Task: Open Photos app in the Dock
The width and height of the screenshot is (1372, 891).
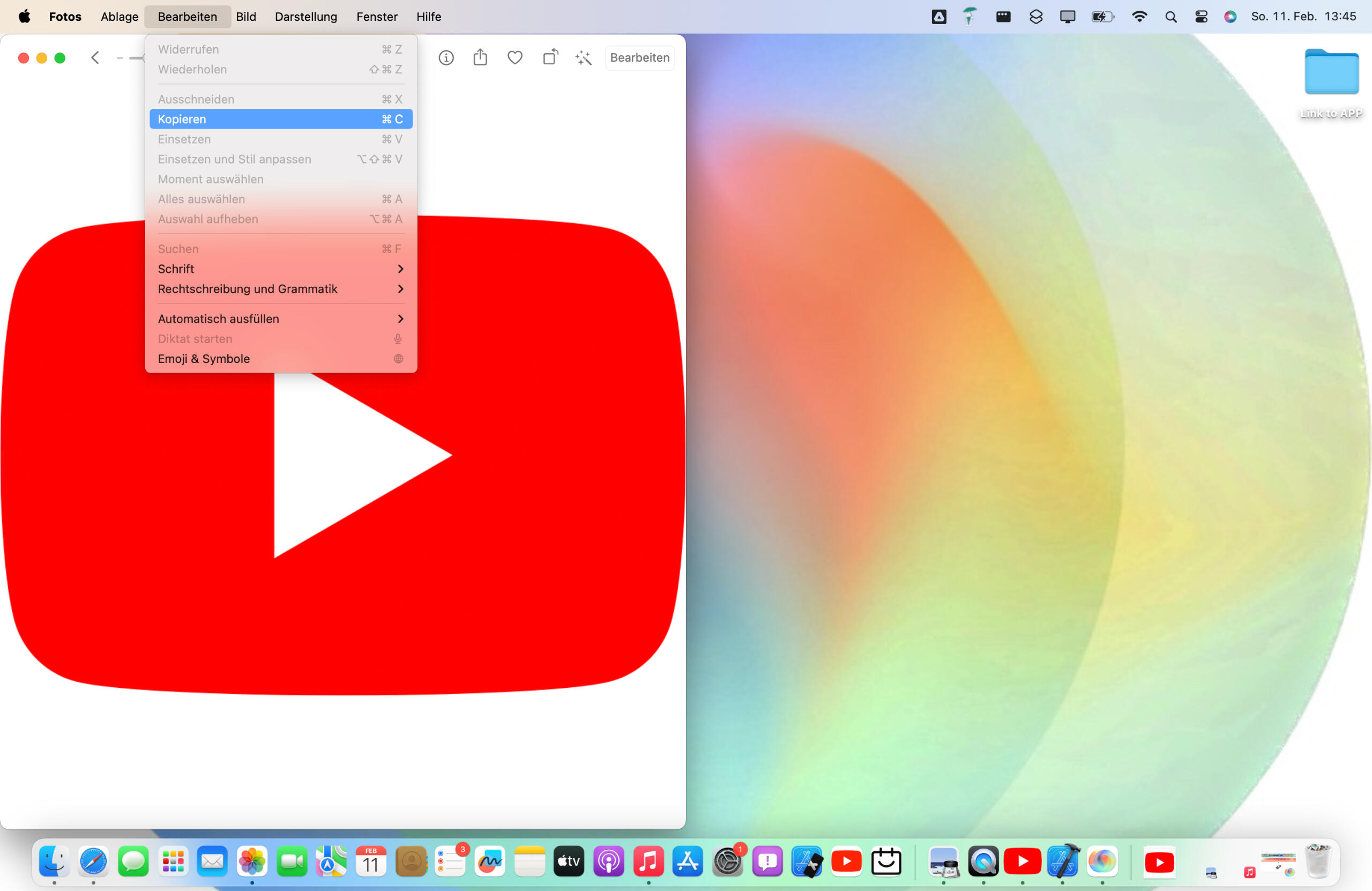Action: [x=252, y=862]
